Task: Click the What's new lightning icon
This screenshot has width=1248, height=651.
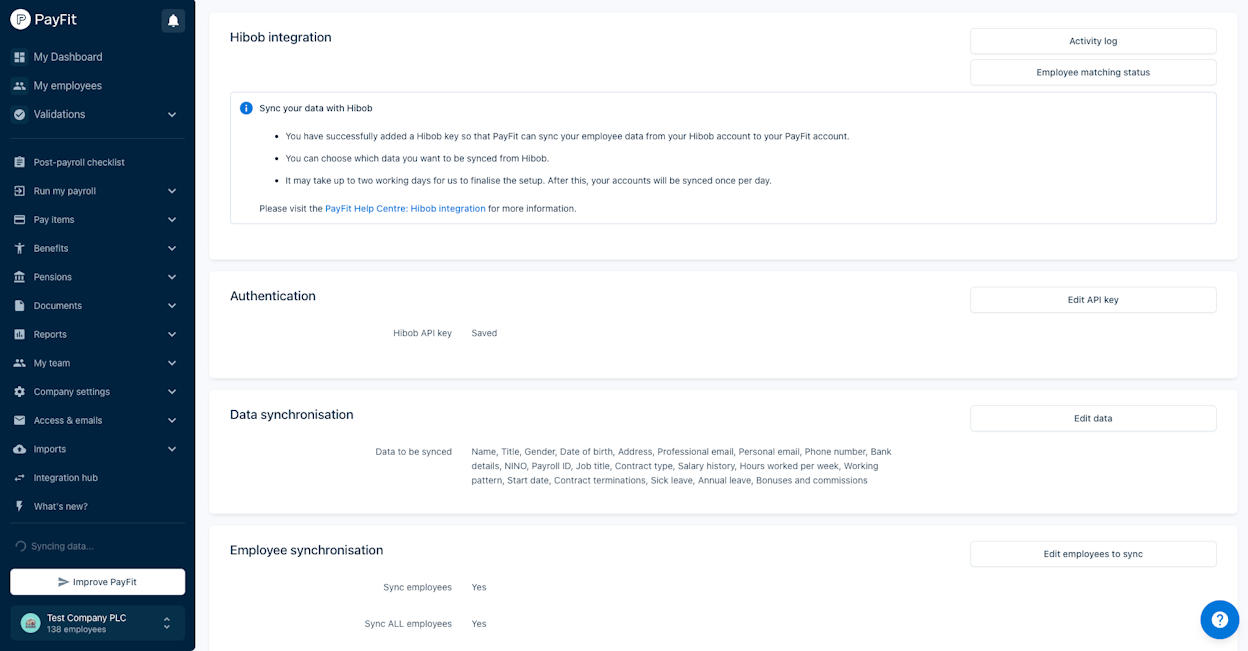Action: click(x=19, y=506)
